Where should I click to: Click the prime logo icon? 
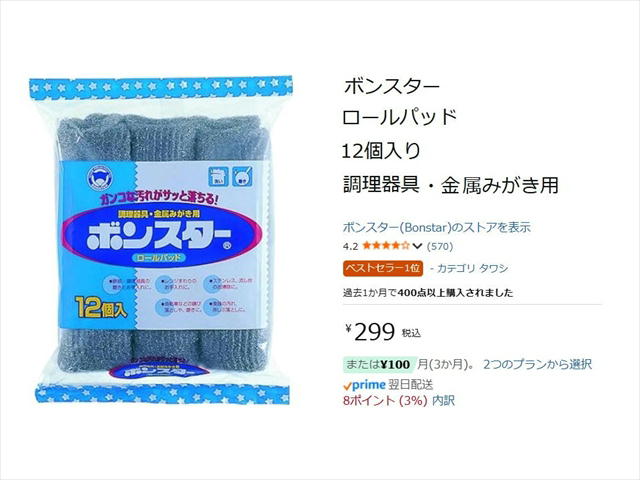[x=364, y=384]
